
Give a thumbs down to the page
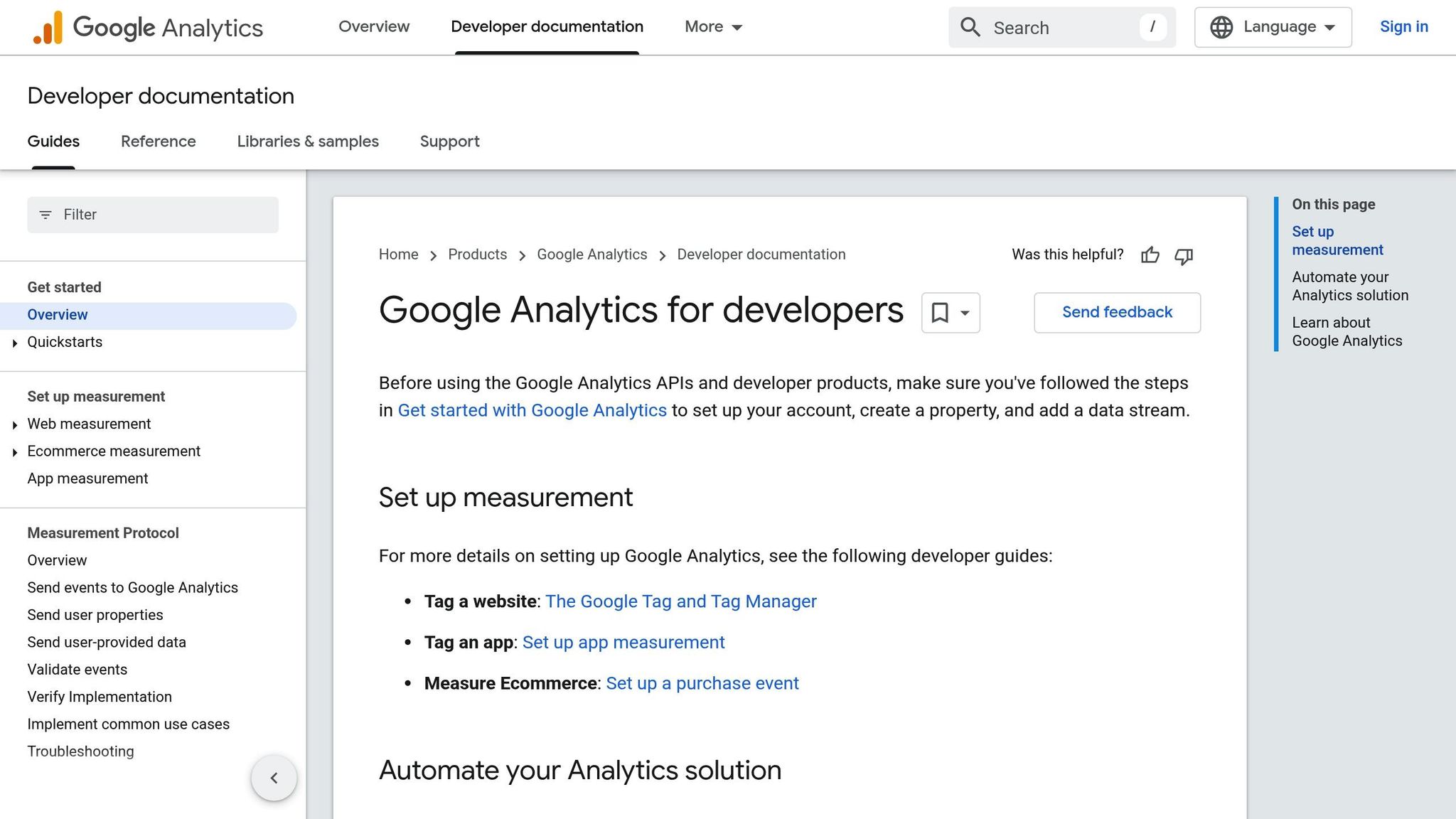(1183, 257)
